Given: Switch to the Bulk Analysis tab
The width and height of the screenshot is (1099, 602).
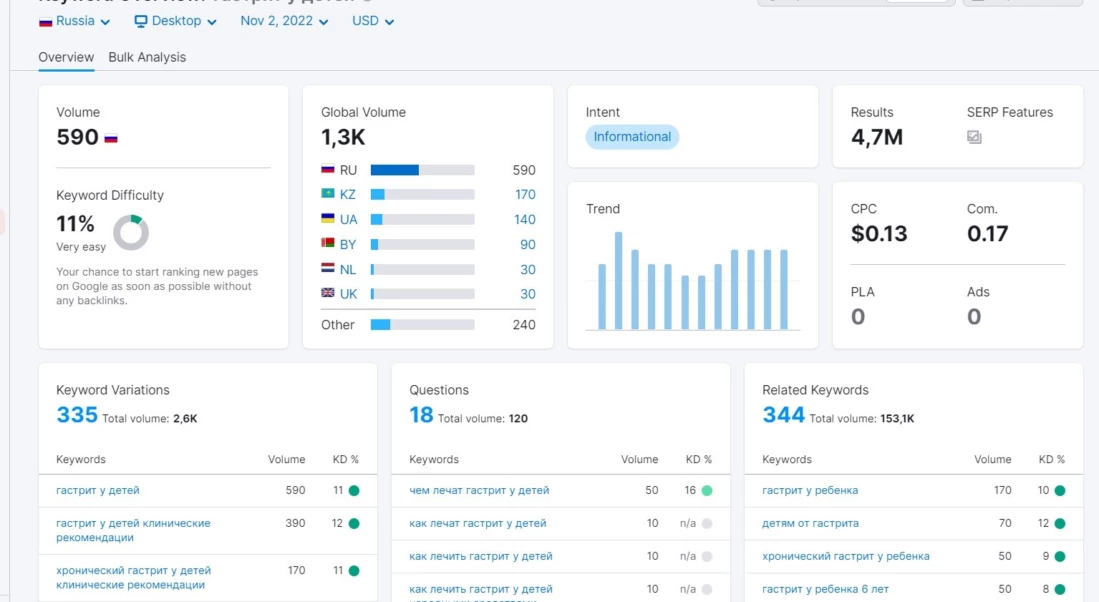Looking at the screenshot, I should (147, 57).
